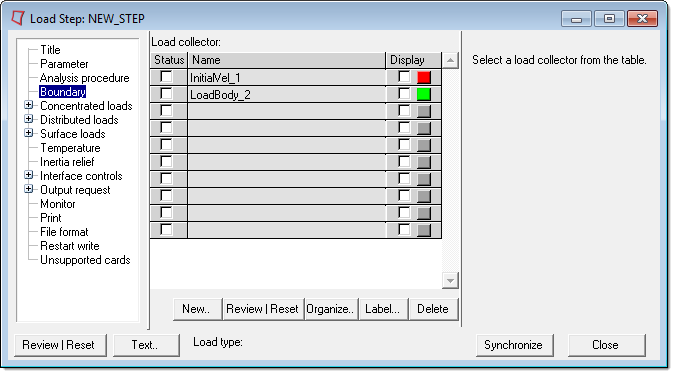The image size is (674, 374).
Task: Click the Close button
Action: coord(606,345)
